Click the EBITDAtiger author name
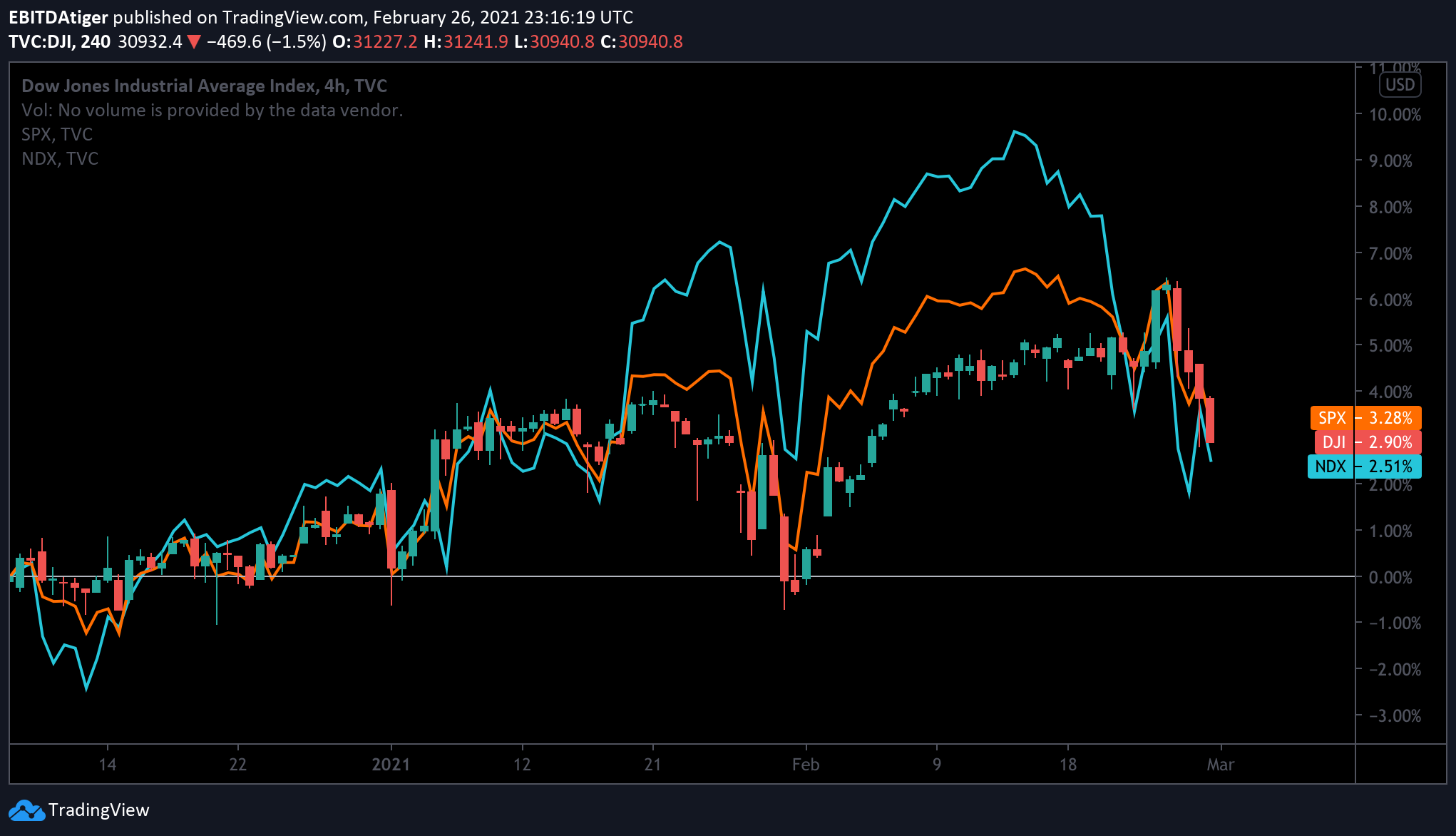Image resolution: width=1456 pixels, height=836 pixels. click(x=58, y=17)
